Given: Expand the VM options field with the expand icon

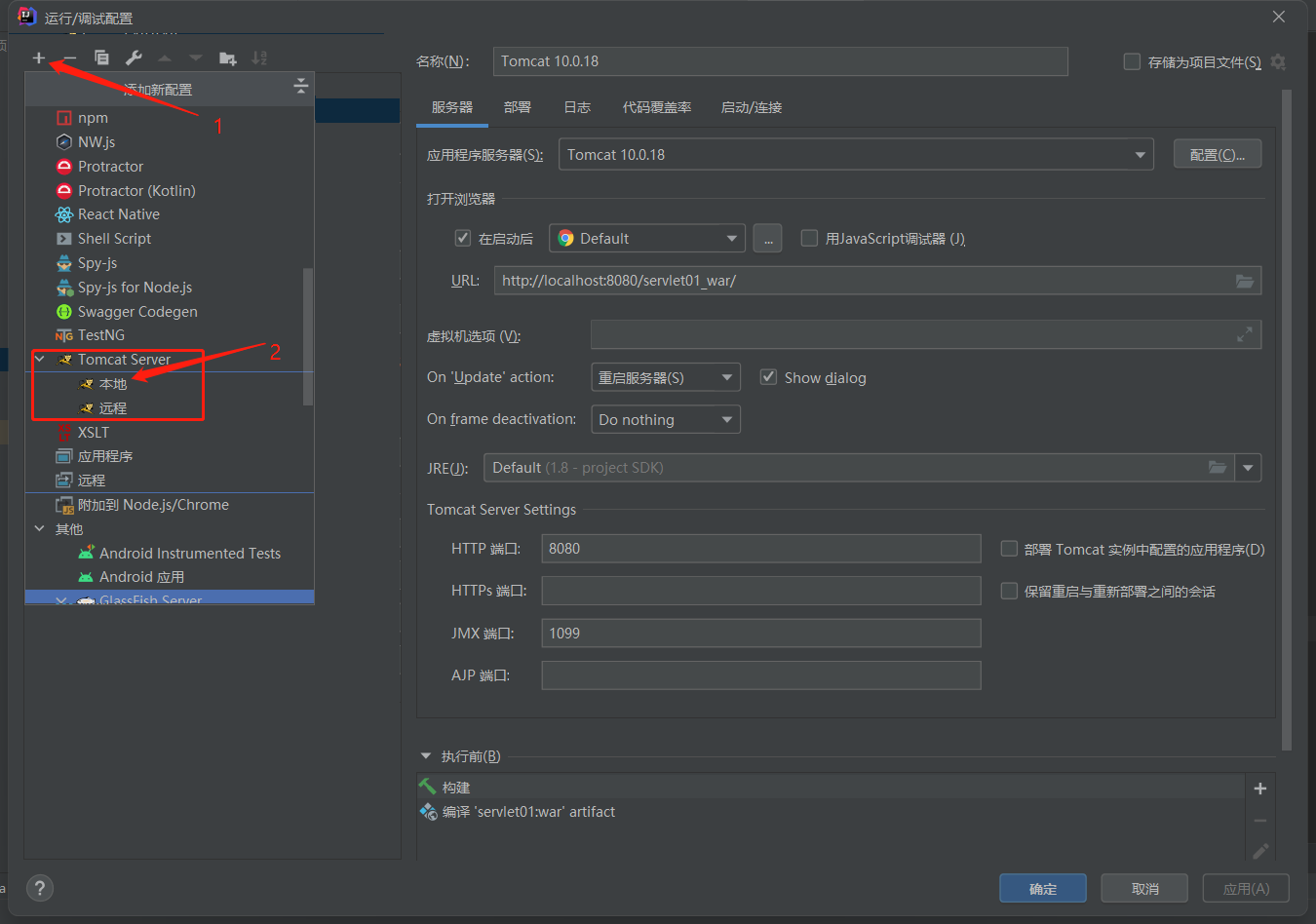Looking at the screenshot, I should click(x=1245, y=334).
